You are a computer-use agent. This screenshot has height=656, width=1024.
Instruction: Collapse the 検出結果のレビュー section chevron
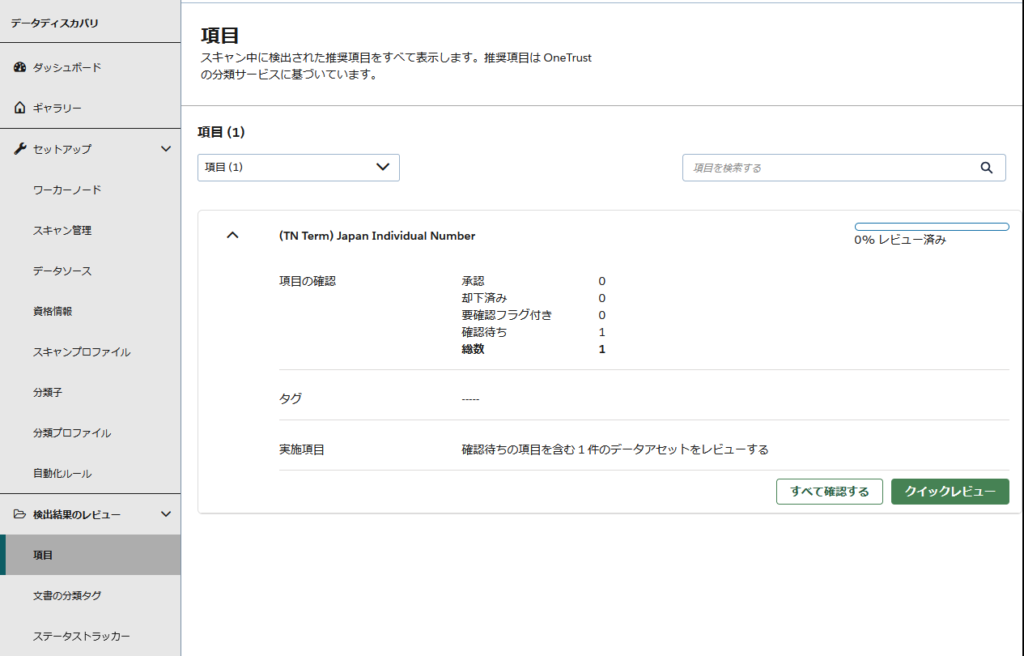pyautogui.click(x=166, y=514)
